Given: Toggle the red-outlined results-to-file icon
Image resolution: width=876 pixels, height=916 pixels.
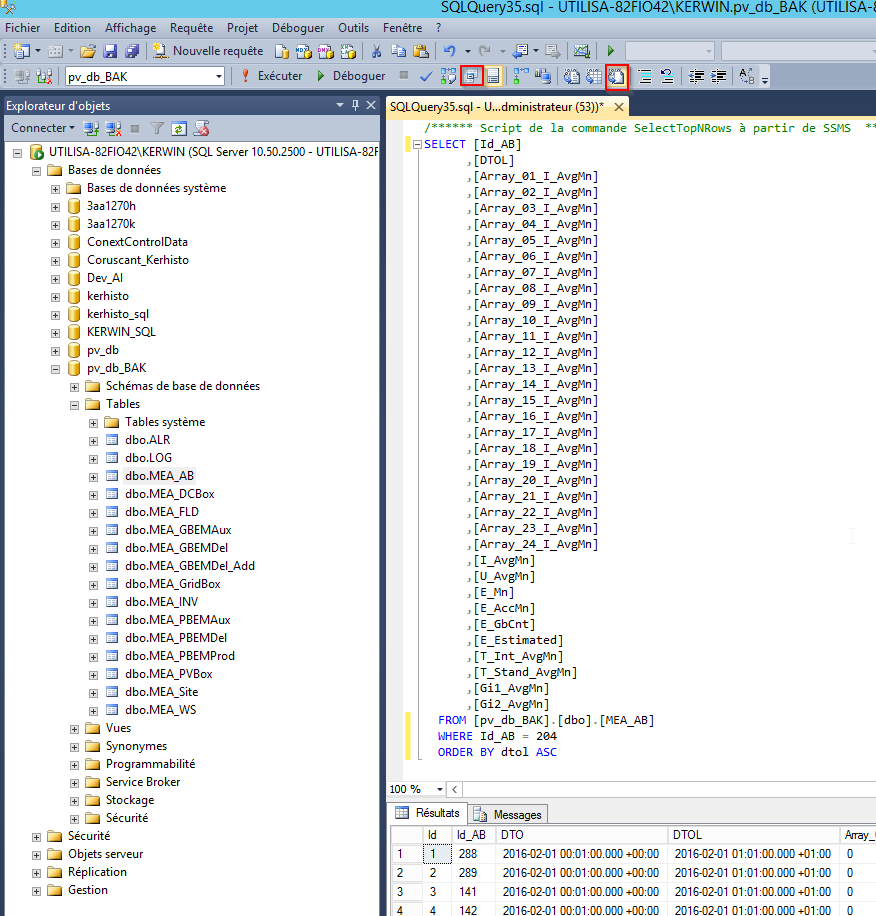Looking at the screenshot, I should (x=617, y=76).
